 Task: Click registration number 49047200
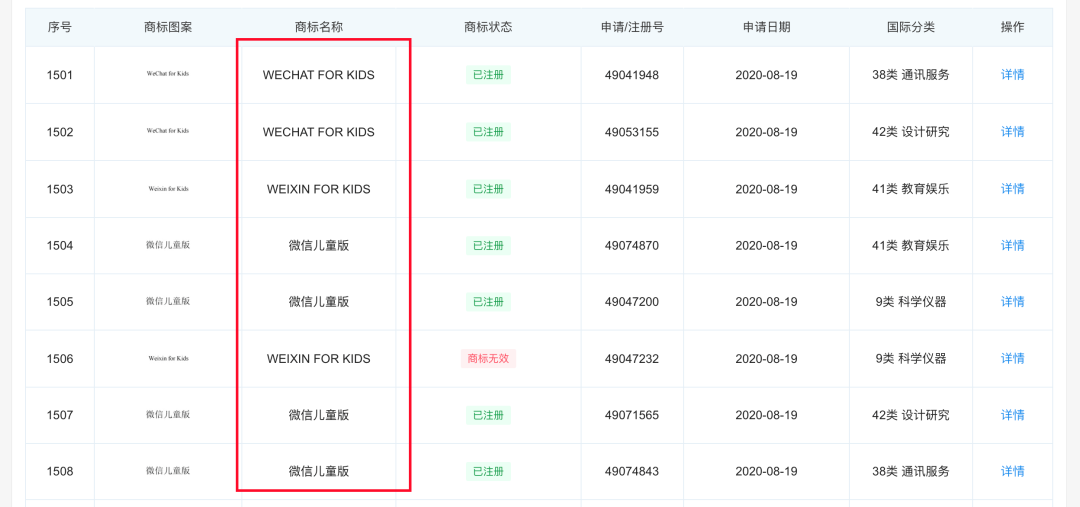tap(632, 302)
